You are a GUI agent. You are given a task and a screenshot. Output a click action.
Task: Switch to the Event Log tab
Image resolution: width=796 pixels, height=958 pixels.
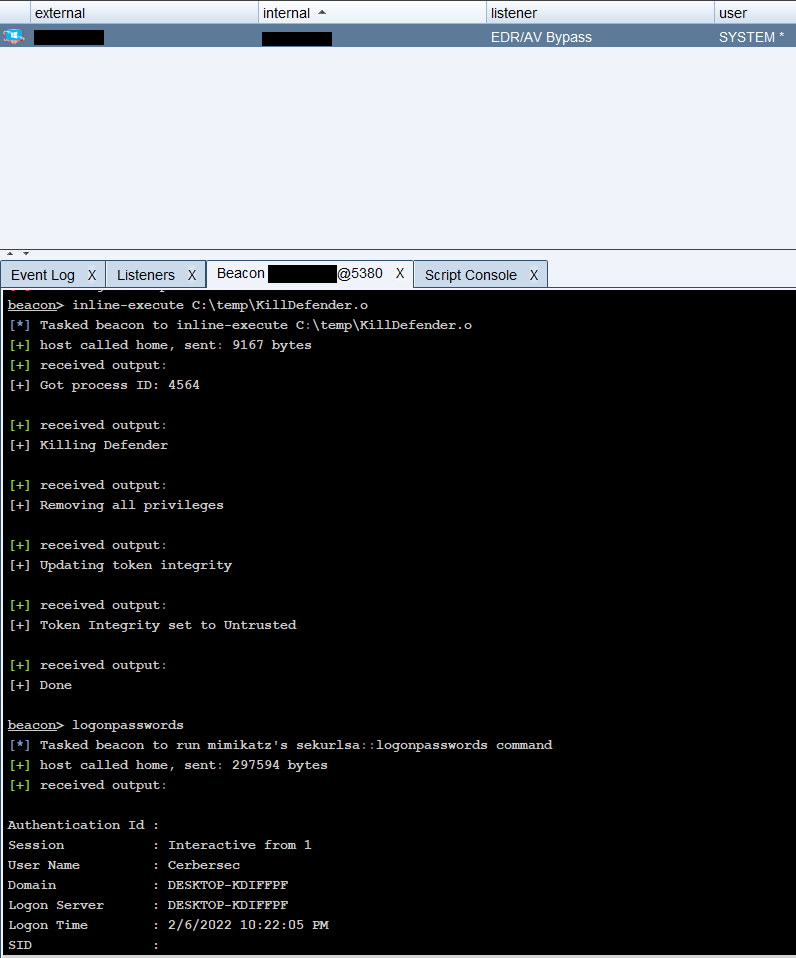pos(43,275)
